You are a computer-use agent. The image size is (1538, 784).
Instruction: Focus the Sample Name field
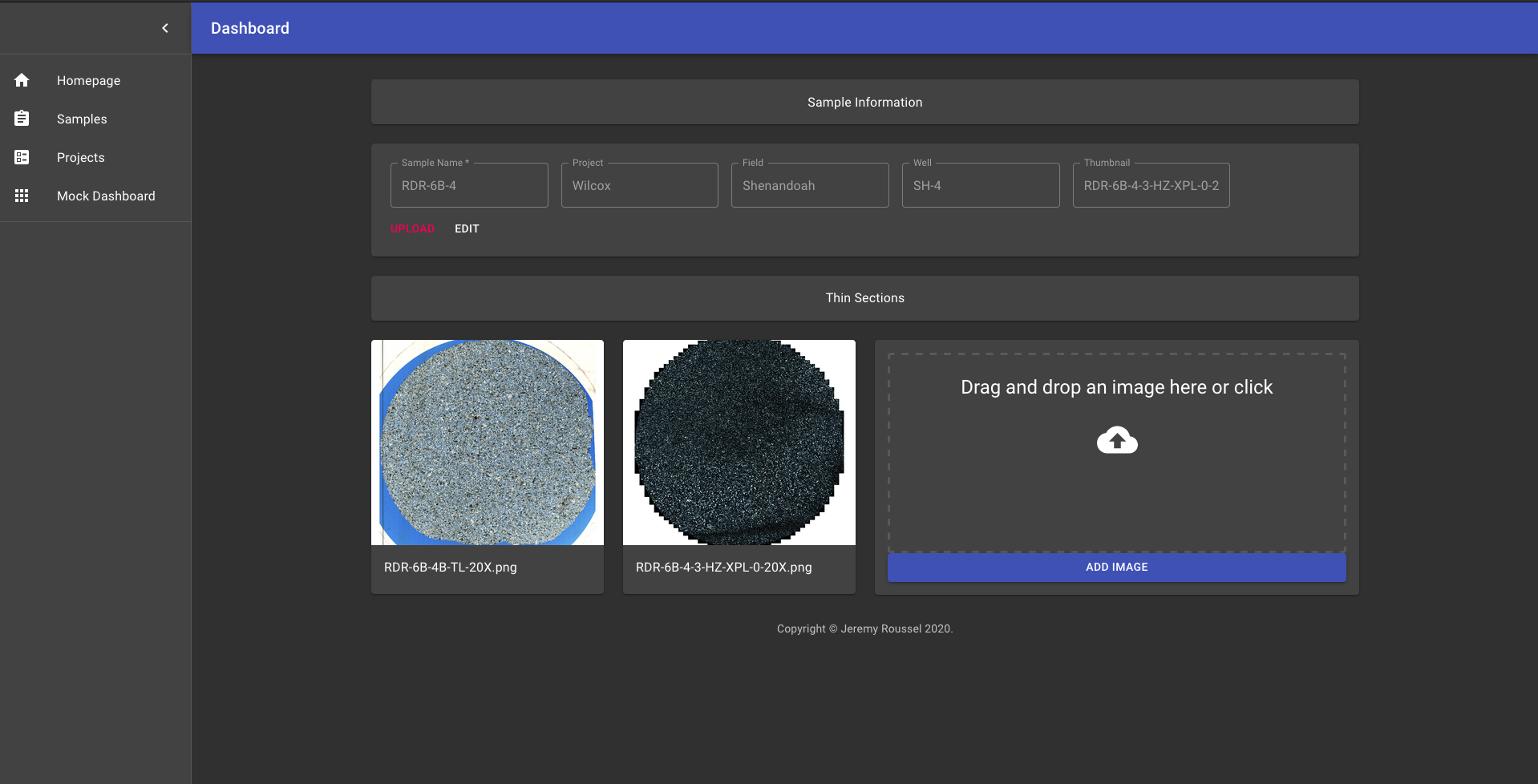click(x=469, y=185)
